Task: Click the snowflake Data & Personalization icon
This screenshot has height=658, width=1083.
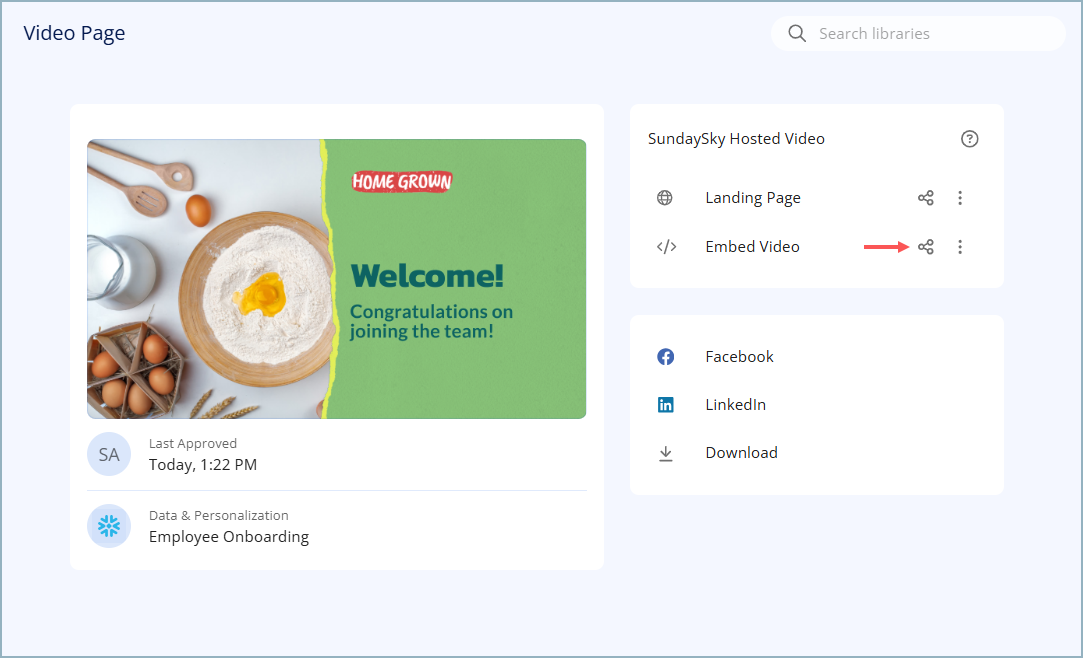Action: (x=109, y=526)
